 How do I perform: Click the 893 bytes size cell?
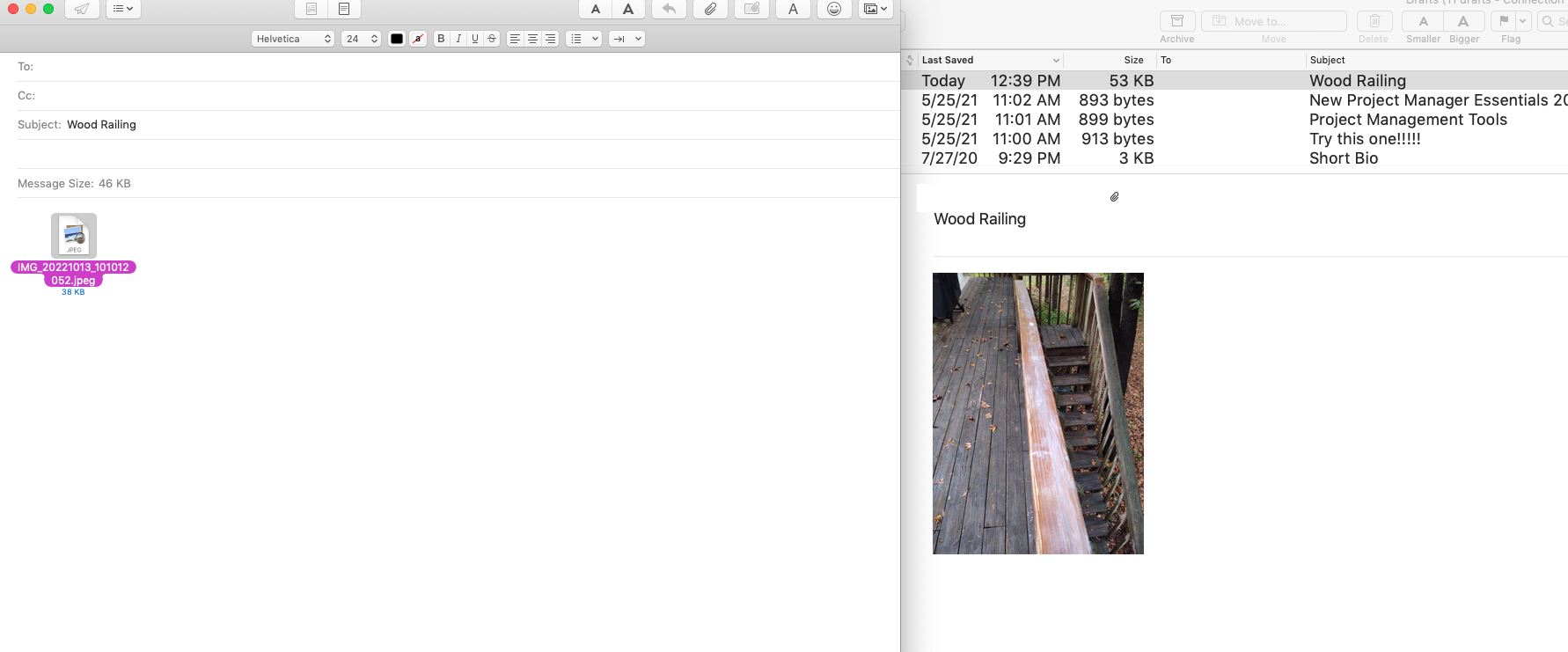point(1117,100)
